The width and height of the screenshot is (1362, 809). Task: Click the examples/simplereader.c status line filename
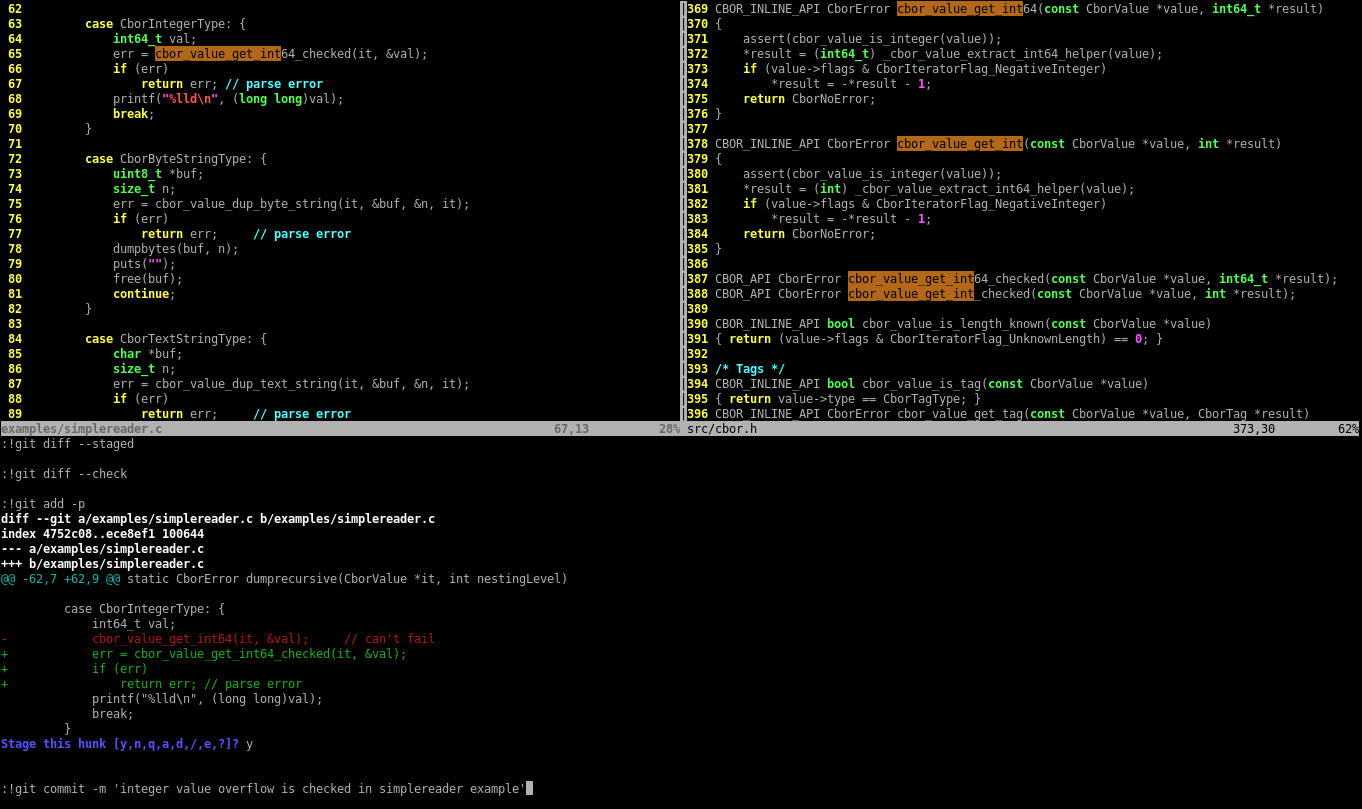click(81, 429)
